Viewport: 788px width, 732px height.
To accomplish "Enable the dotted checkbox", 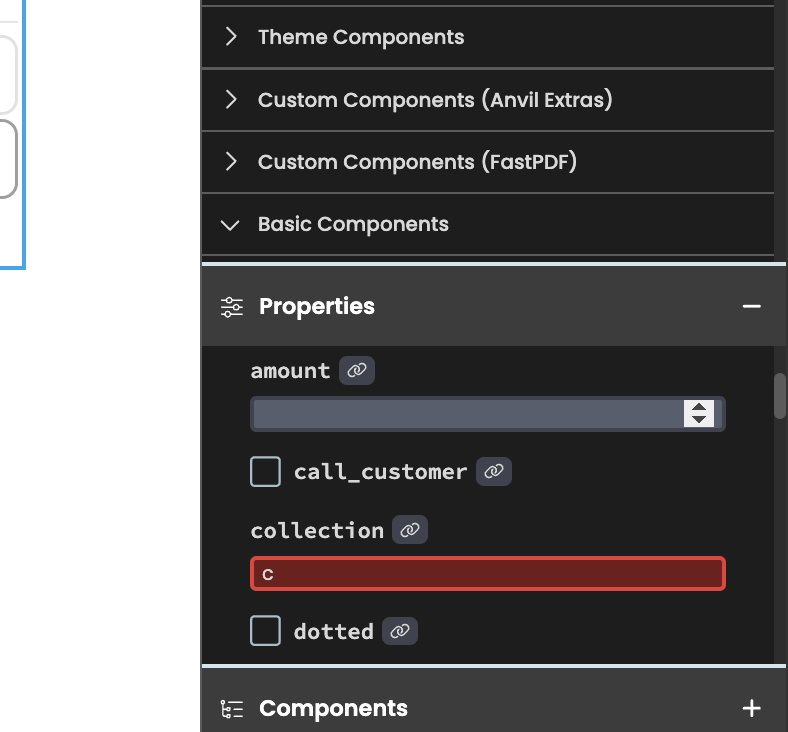I will tap(265, 631).
